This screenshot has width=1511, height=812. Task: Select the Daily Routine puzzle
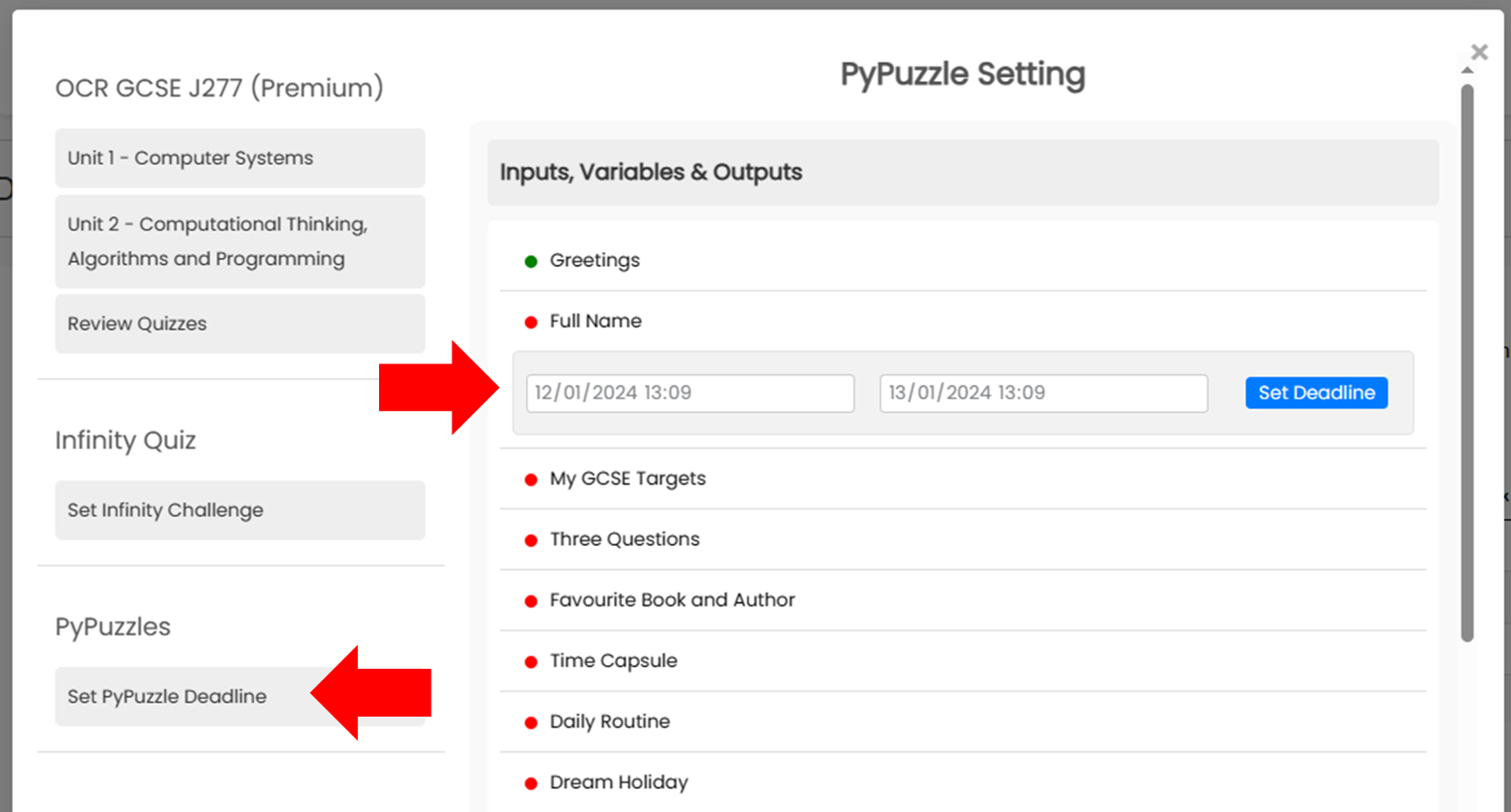coord(610,721)
